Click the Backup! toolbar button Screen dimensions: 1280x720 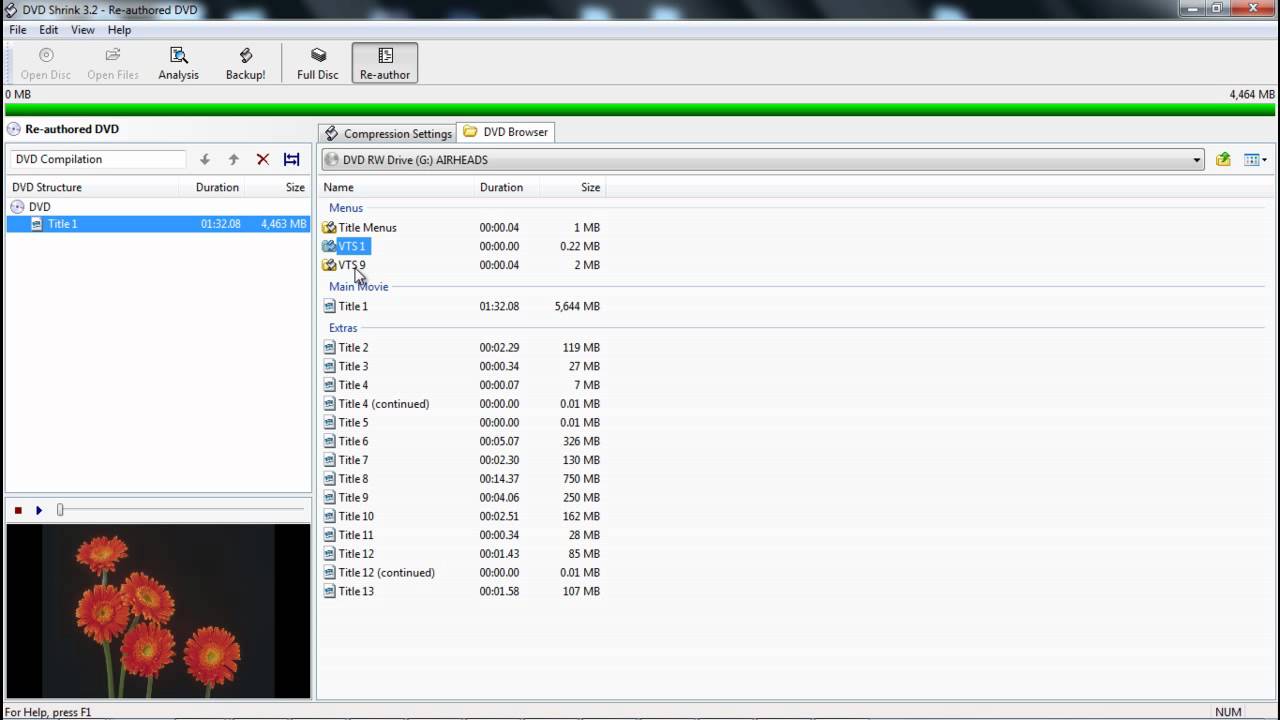click(245, 63)
